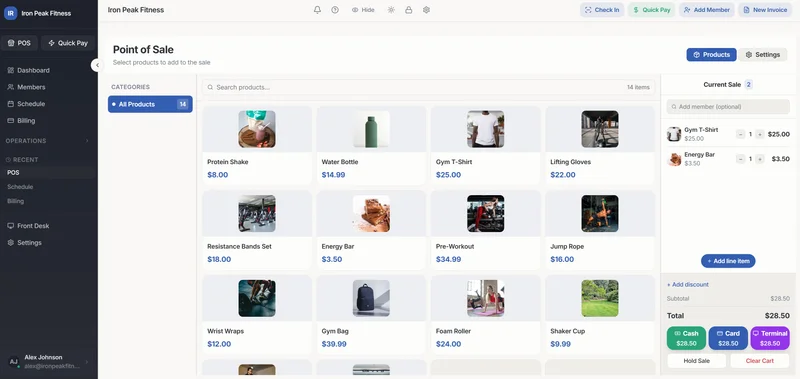Select recent POS entry
The image size is (800, 379).
[13, 173]
